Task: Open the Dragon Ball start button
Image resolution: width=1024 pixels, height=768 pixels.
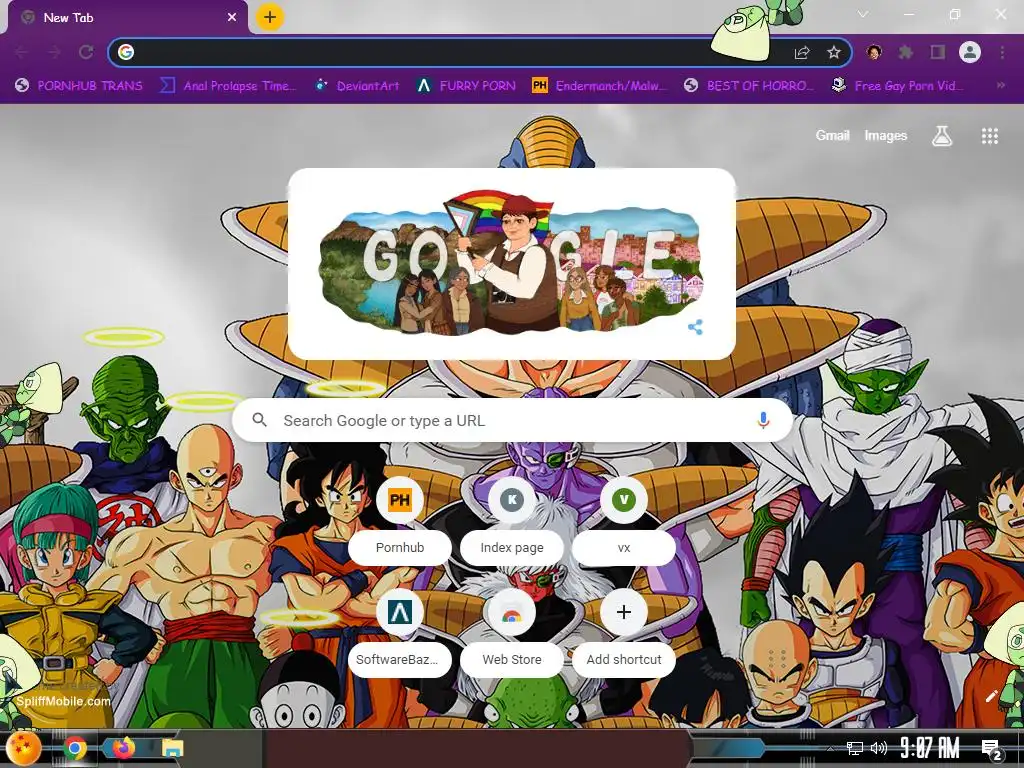Action: click(24, 748)
